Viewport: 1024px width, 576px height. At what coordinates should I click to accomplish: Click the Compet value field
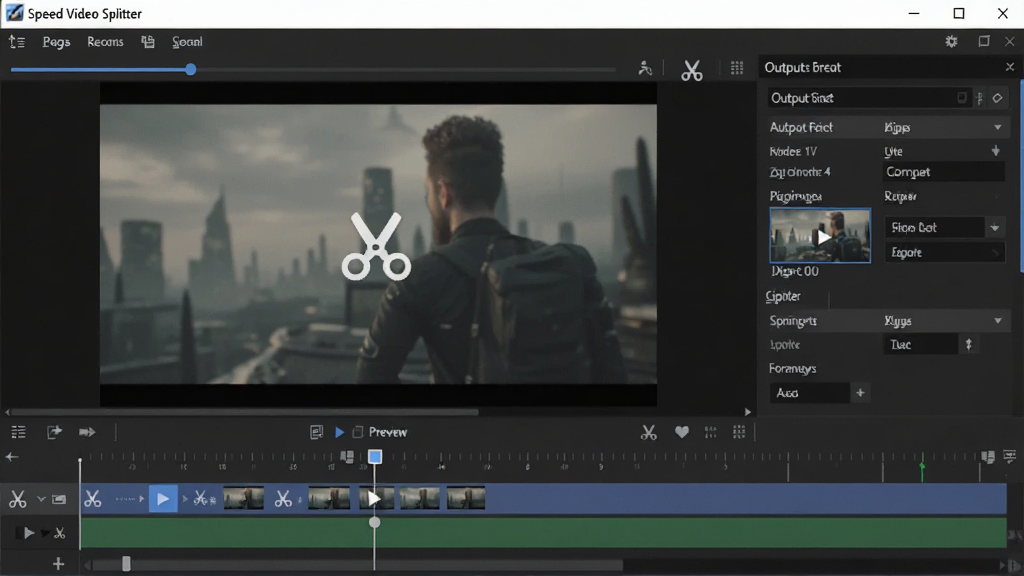(x=943, y=172)
